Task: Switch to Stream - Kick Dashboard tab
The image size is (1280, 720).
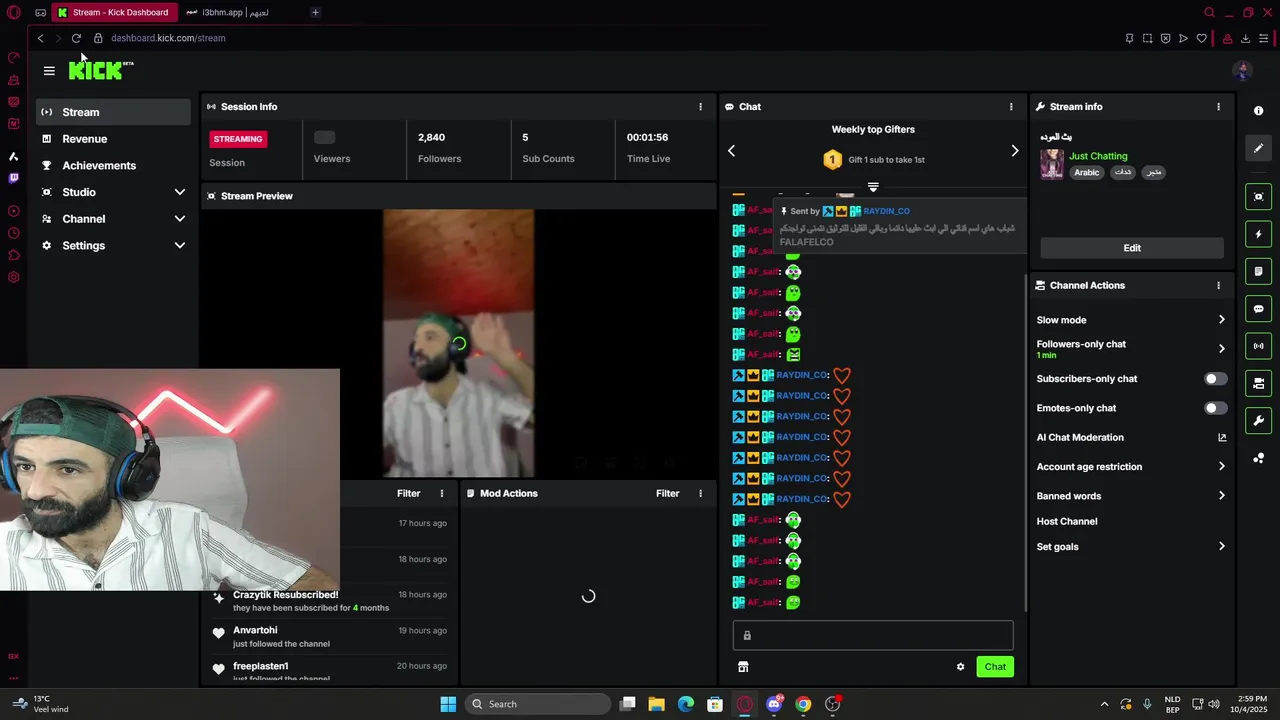Action: 114,13
